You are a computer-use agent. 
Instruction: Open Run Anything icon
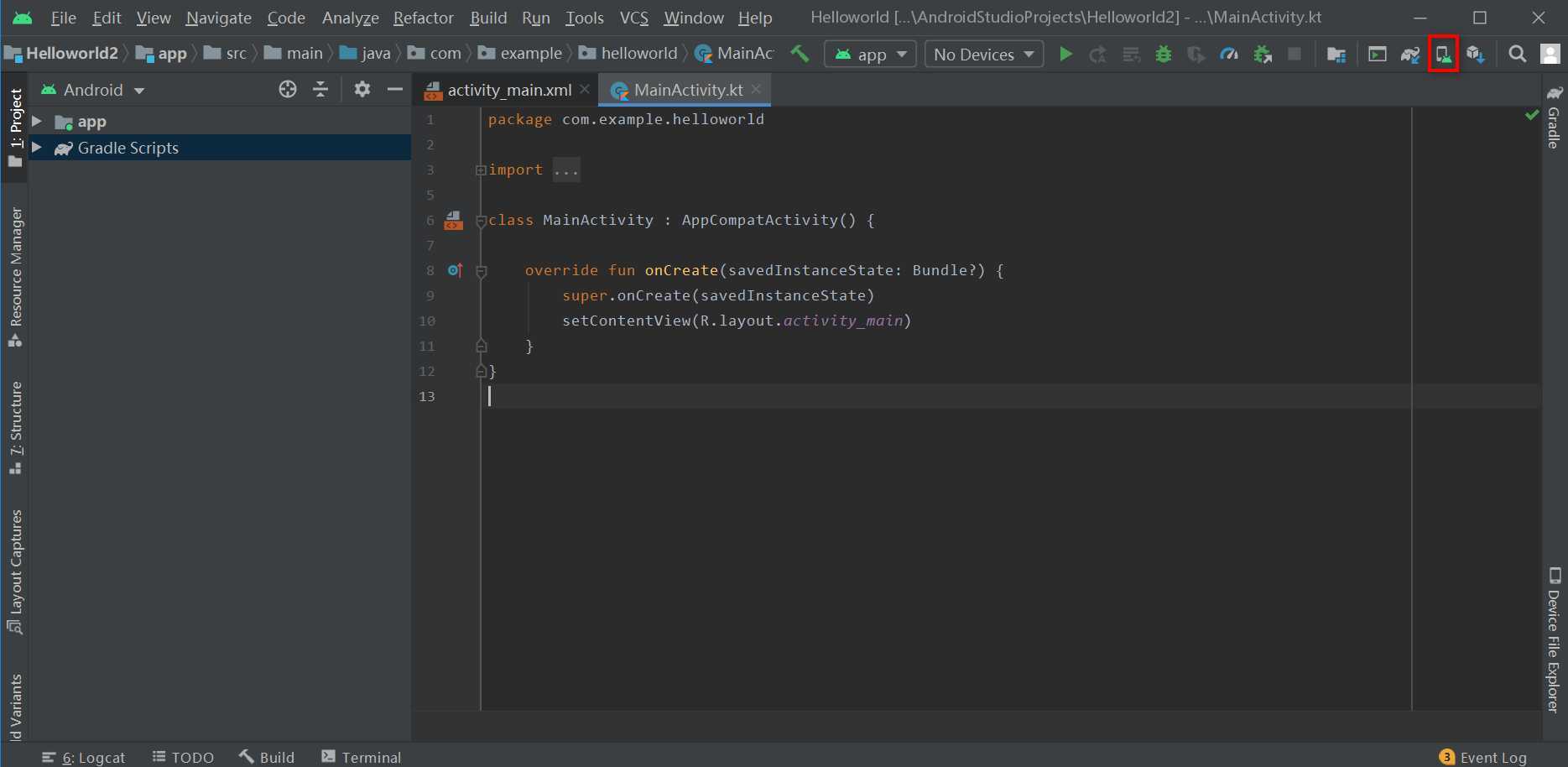(1378, 55)
